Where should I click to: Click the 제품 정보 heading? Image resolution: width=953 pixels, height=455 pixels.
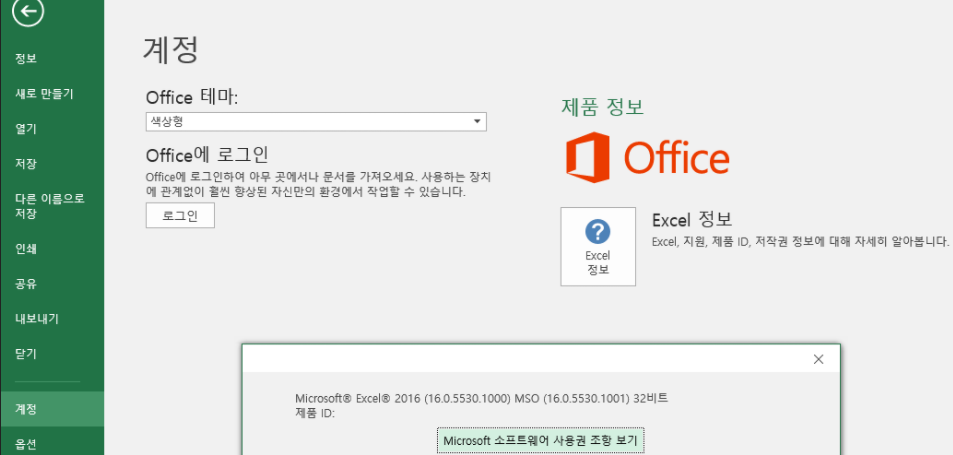[602, 107]
